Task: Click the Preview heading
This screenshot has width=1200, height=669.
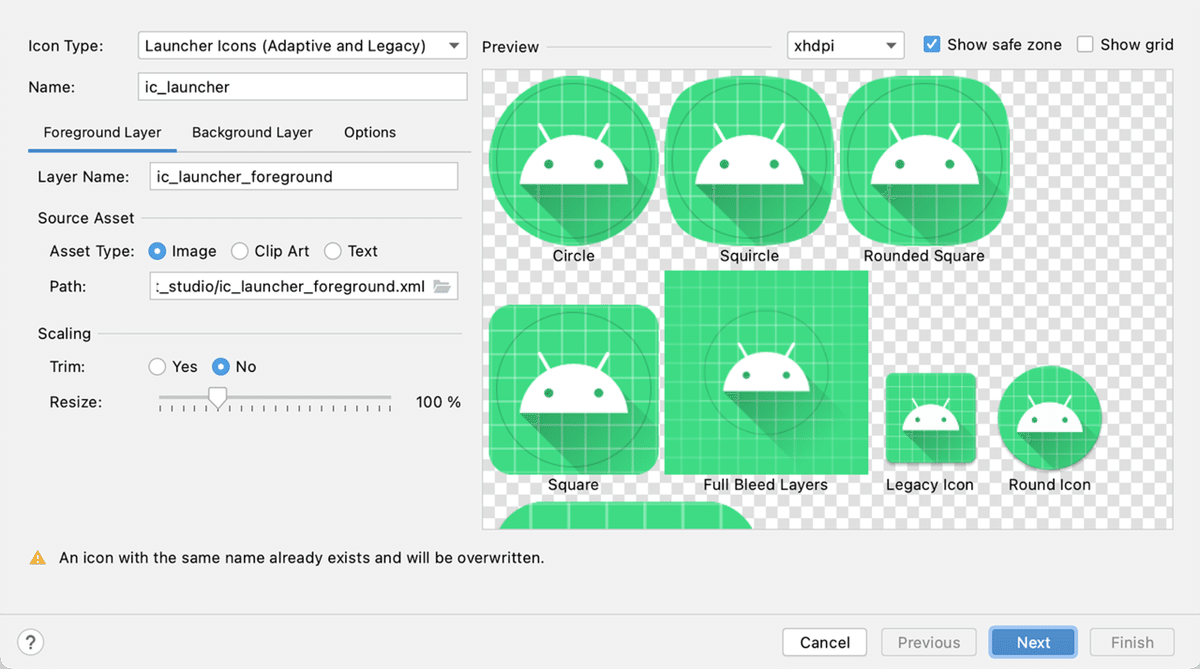Action: pyautogui.click(x=510, y=47)
